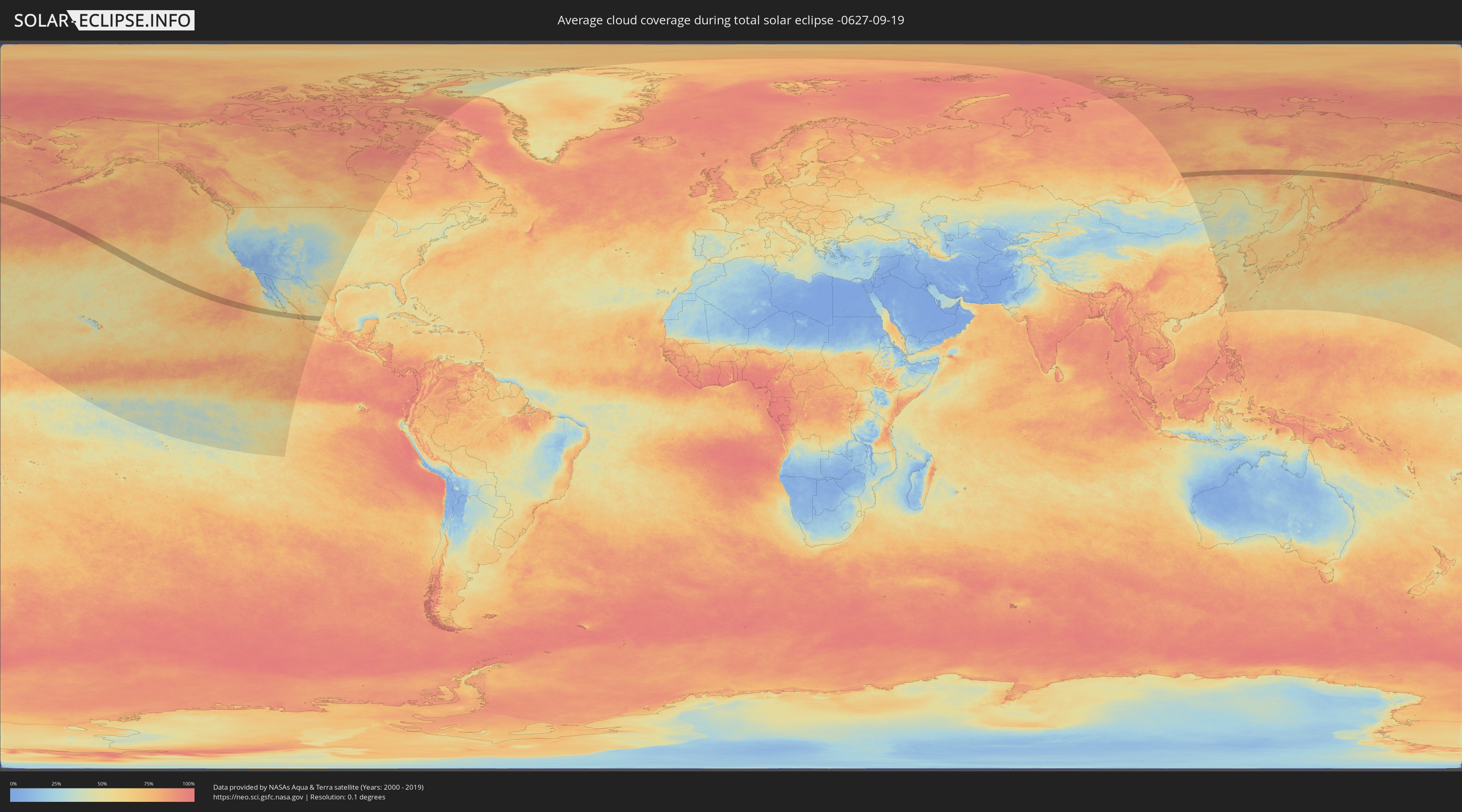Click the 50% legend label
This screenshot has height=812, width=1462.
[x=102, y=784]
